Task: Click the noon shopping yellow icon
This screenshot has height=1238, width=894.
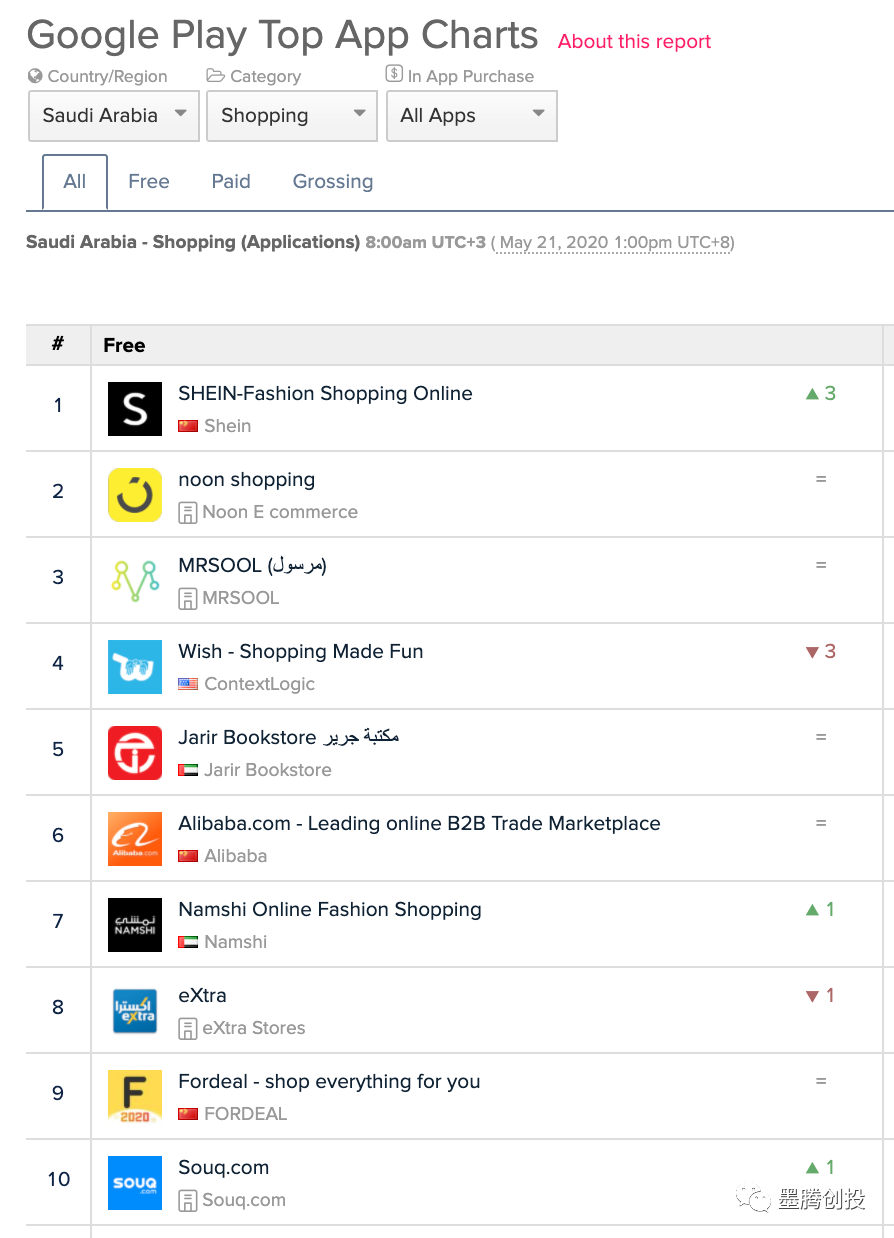Action: click(135, 495)
